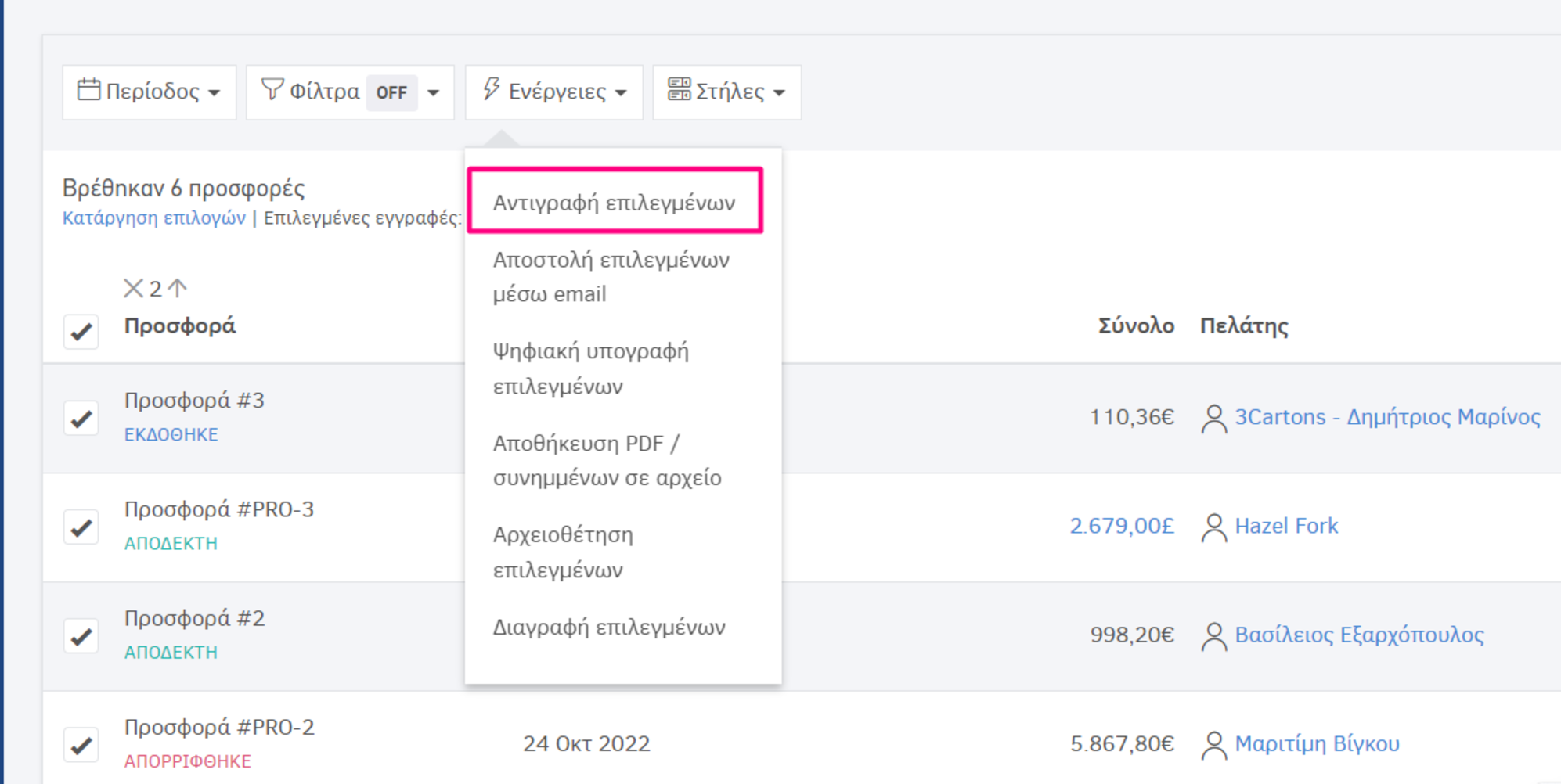Open the Φίλτρα dropdown arrow
This screenshot has width=1561, height=784.
coord(433,93)
